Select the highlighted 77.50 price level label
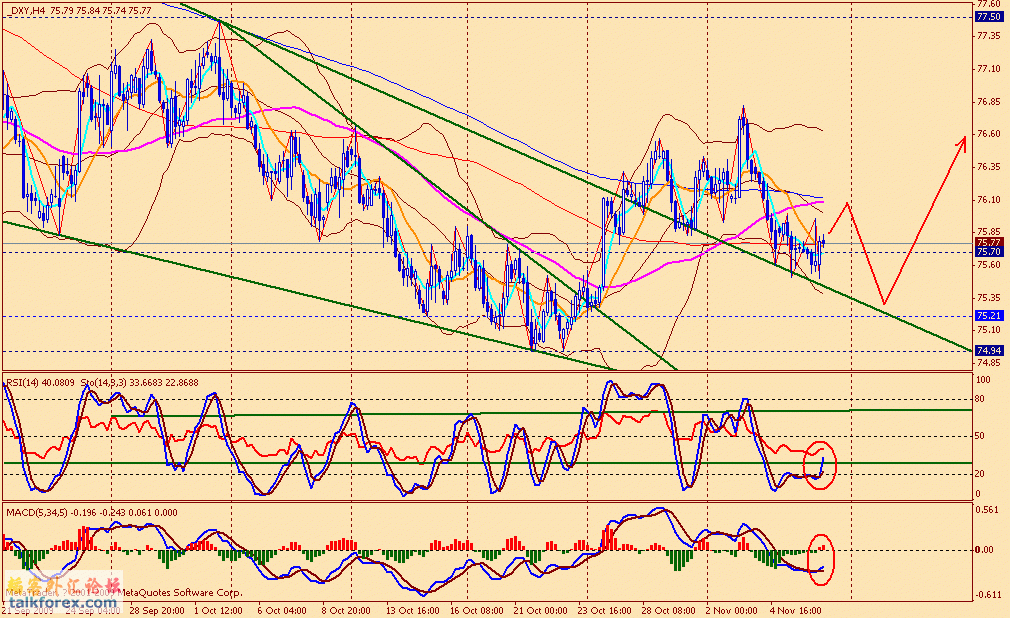The image size is (1010, 618). point(989,17)
